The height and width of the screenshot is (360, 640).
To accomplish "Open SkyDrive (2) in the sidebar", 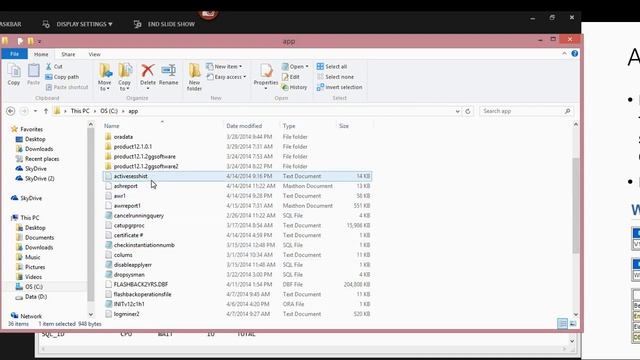I will [40, 178].
